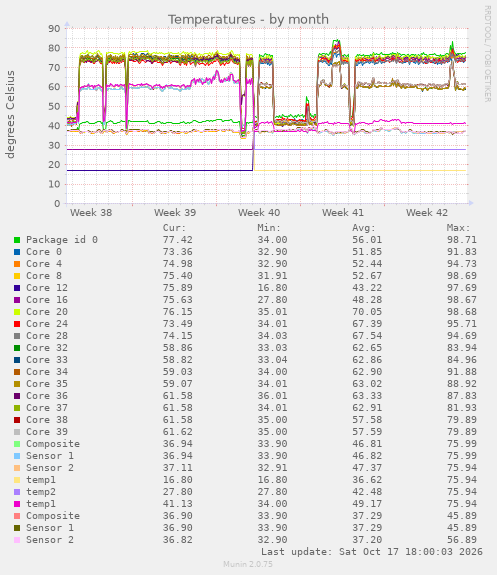This screenshot has width=497, height=575.
Task: Click the green Package id 0 color swatch
Action: 17,240
